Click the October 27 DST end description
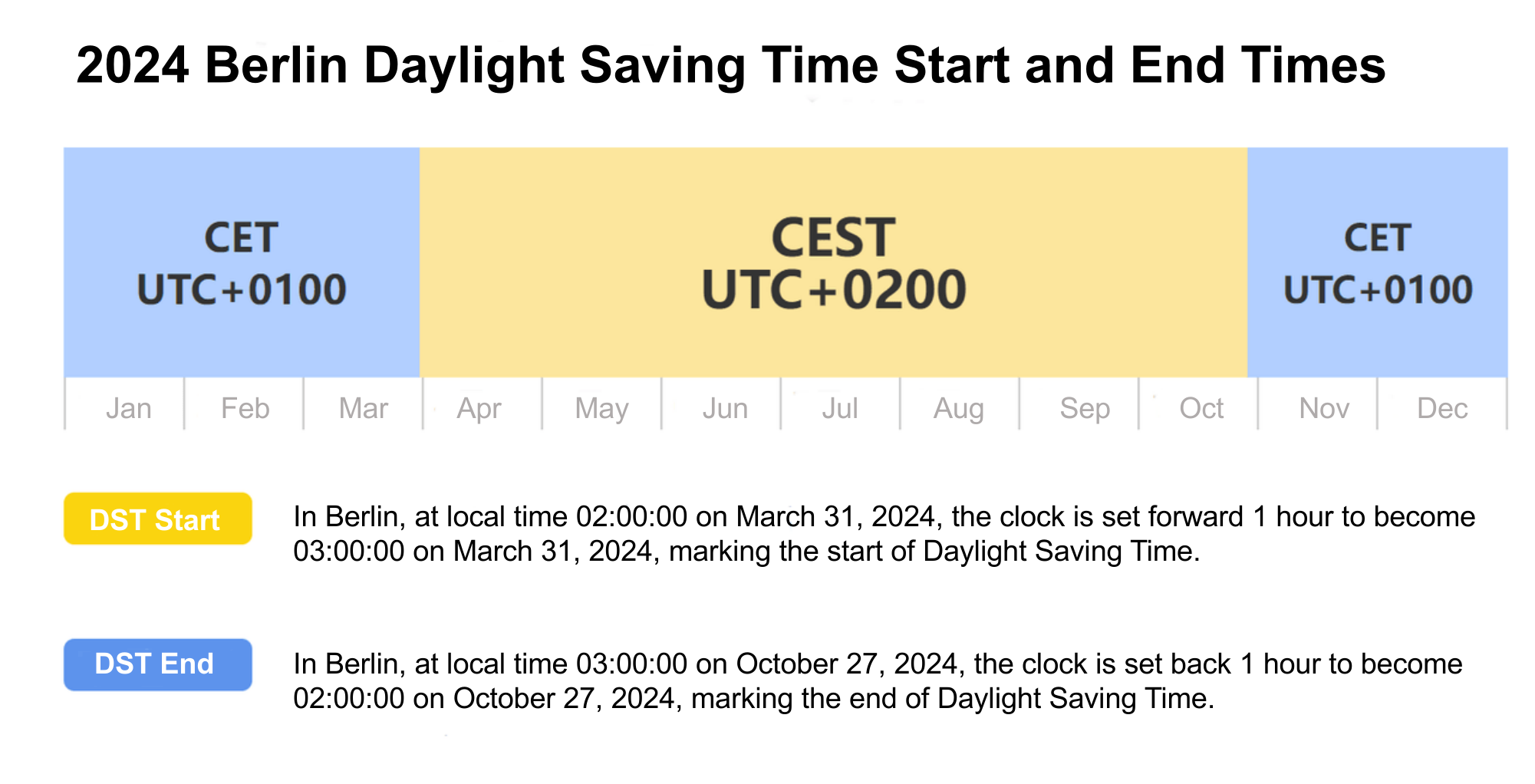This screenshot has height=784, width=1535. coord(877,681)
